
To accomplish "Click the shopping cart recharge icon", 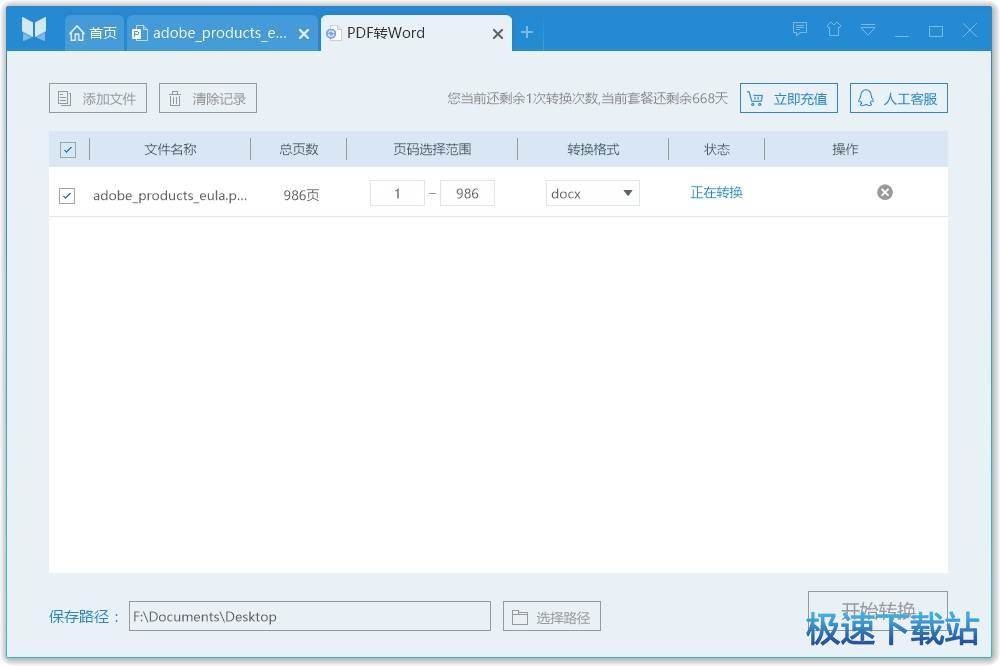I will click(755, 97).
